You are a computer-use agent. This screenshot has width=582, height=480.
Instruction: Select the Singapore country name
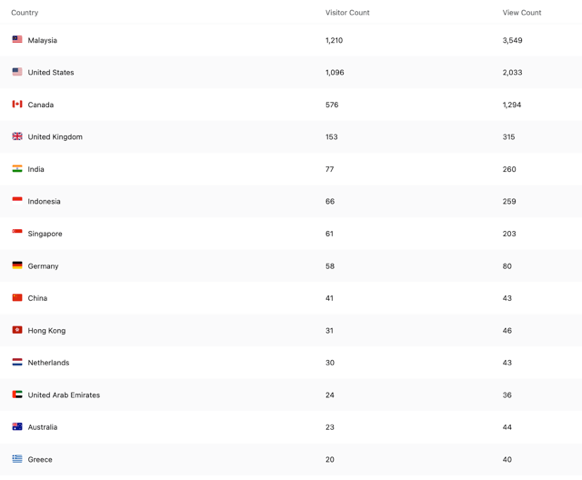coord(45,234)
